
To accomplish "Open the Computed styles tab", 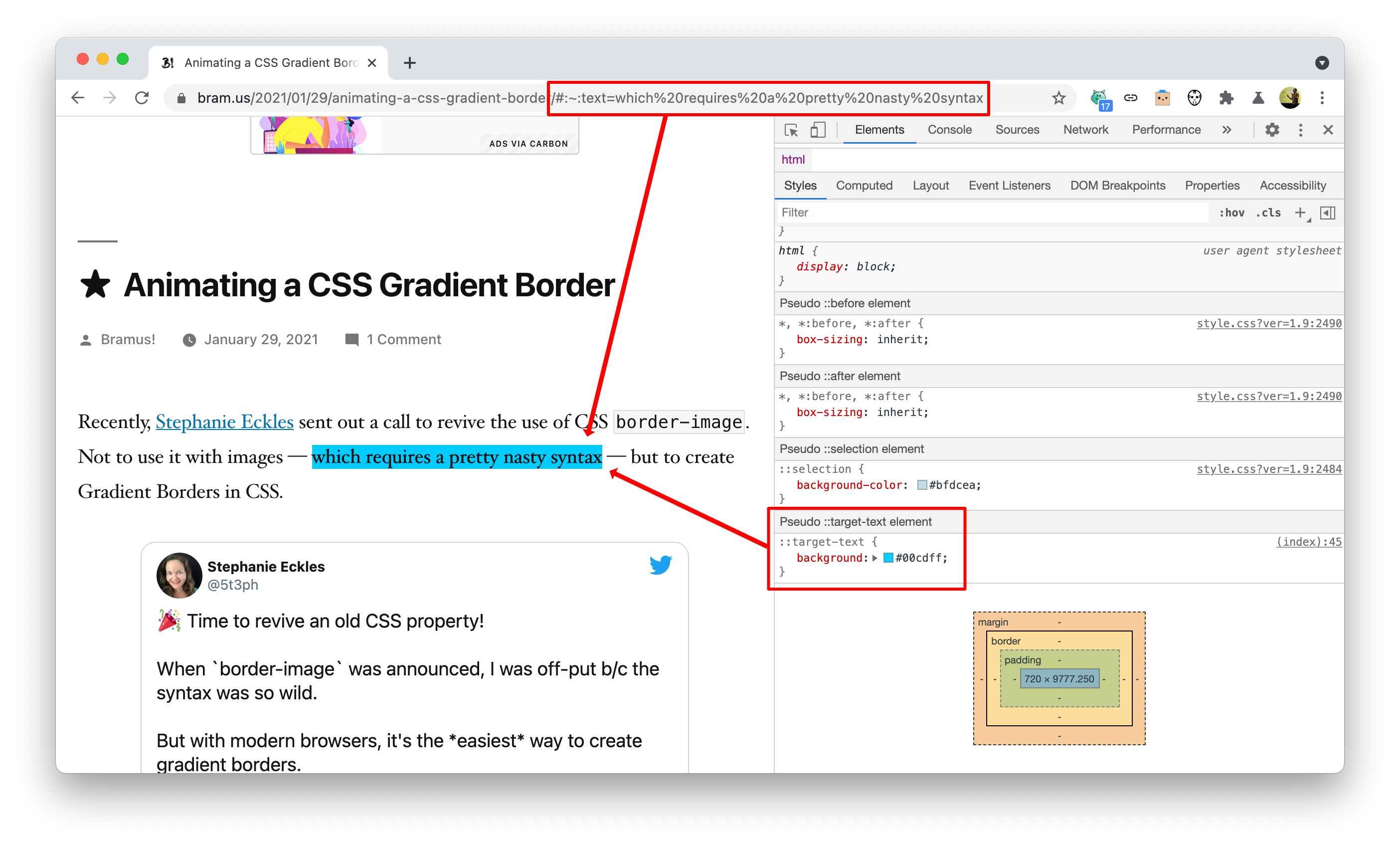I will coord(864,186).
